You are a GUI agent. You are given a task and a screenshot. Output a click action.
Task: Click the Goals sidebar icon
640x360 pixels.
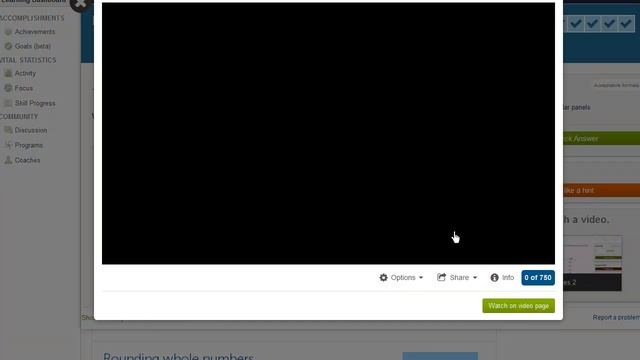pyautogui.click(x=8, y=46)
